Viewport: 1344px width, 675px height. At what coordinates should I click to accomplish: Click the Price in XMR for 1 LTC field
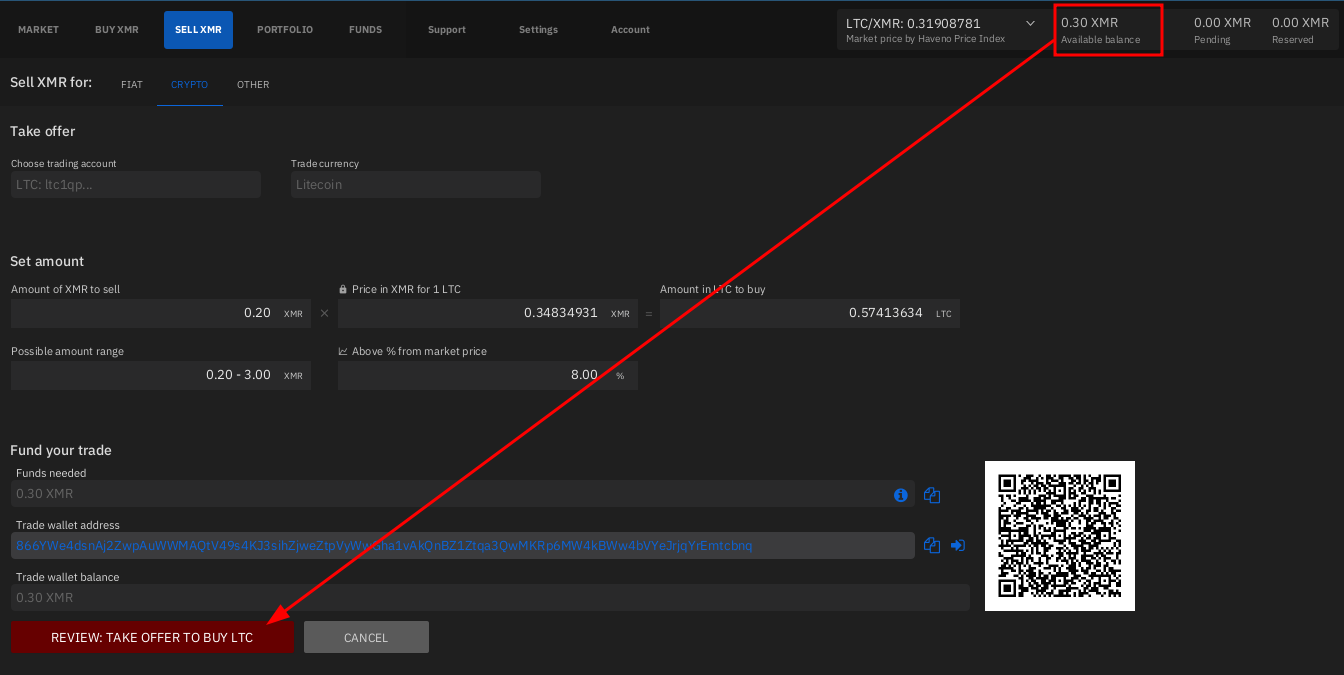[x=488, y=313]
